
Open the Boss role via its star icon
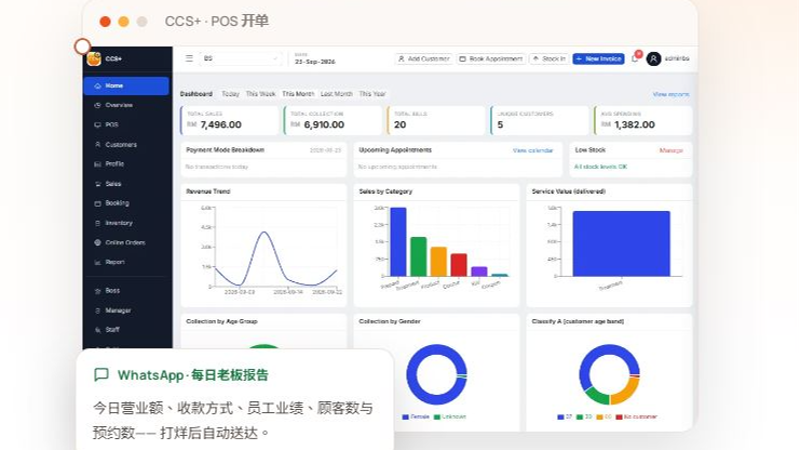[x=97, y=291]
